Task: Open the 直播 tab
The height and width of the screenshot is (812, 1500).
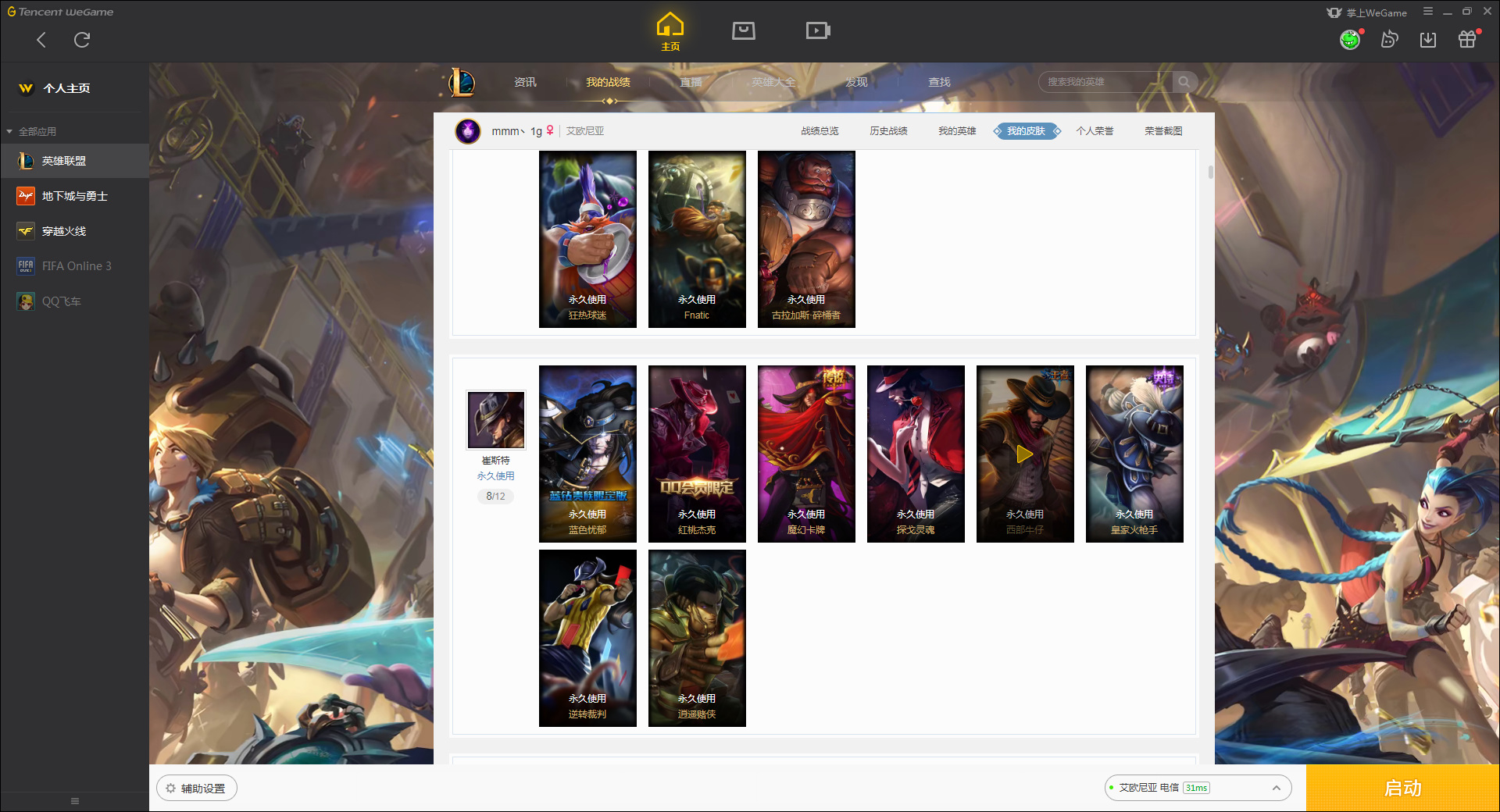Action: 691,82
